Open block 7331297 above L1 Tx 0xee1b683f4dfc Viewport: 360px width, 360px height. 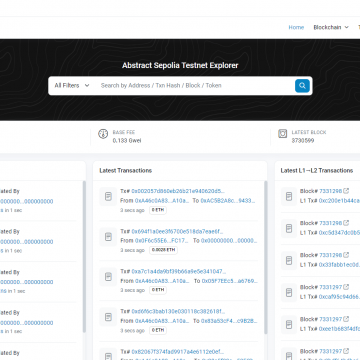coord(331,319)
